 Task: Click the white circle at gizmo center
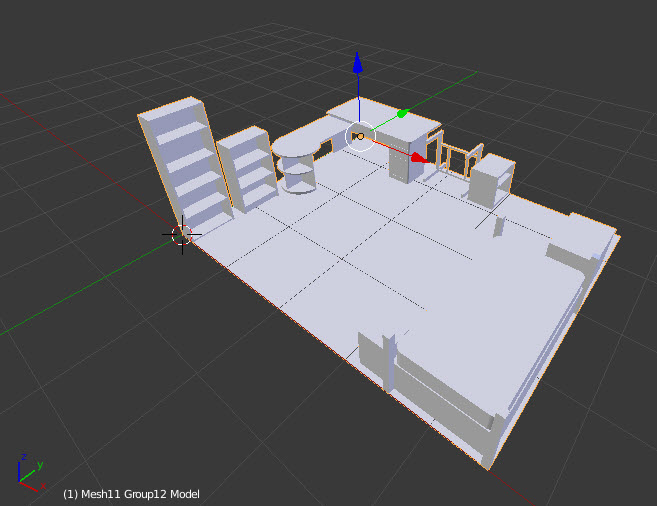click(360, 136)
